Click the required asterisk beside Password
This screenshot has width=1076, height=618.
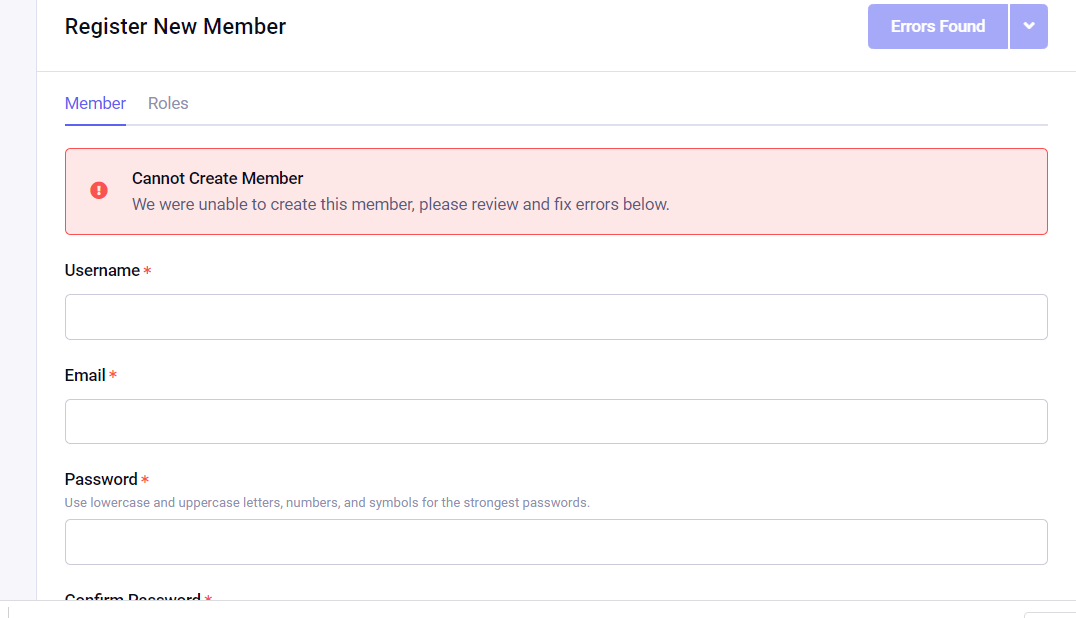144,479
